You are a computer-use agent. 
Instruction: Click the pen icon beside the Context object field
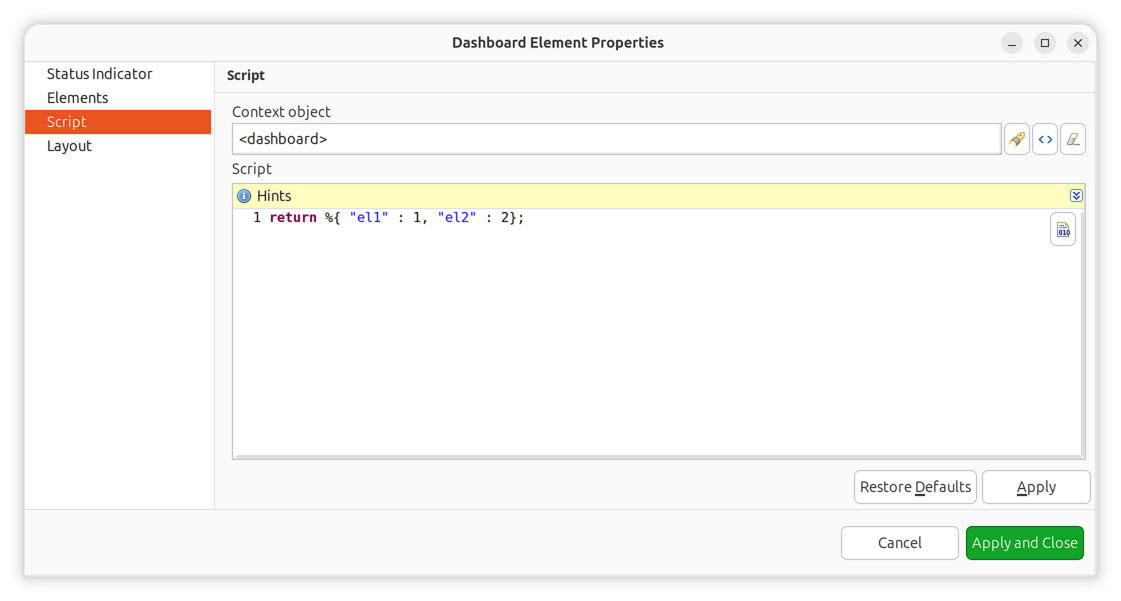(x=1017, y=138)
